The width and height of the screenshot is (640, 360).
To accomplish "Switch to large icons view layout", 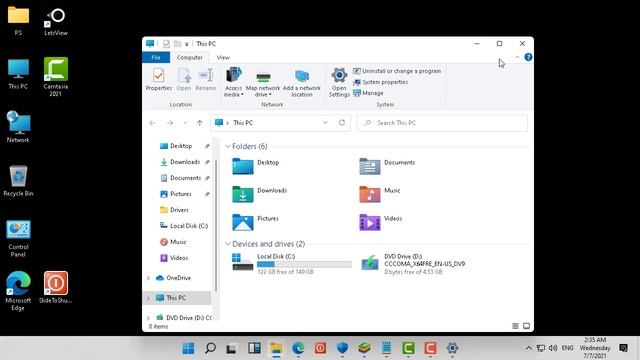I will tap(527, 326).
